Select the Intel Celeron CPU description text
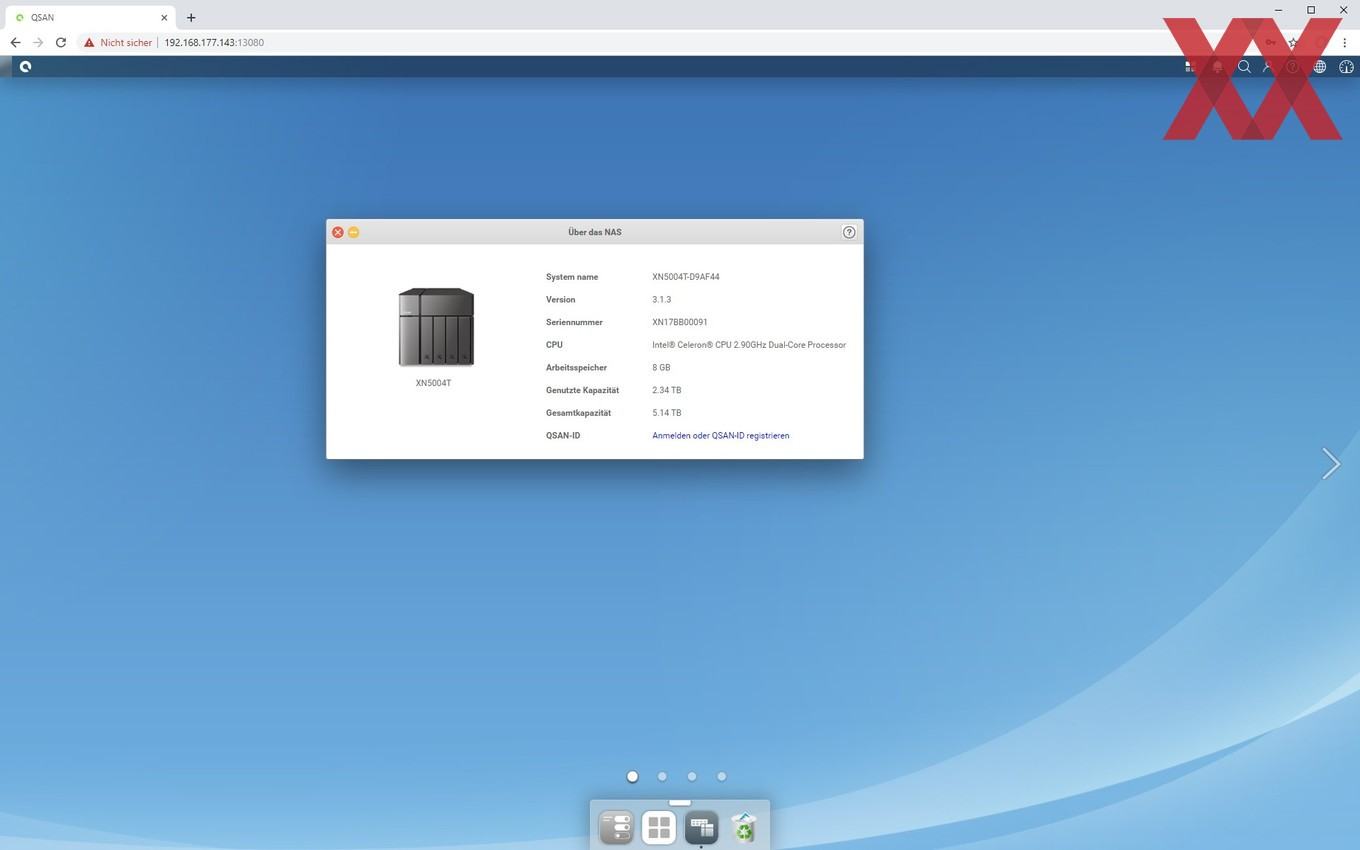Image resolution: width=1360 pixels, height=850 pixels. 749,345
